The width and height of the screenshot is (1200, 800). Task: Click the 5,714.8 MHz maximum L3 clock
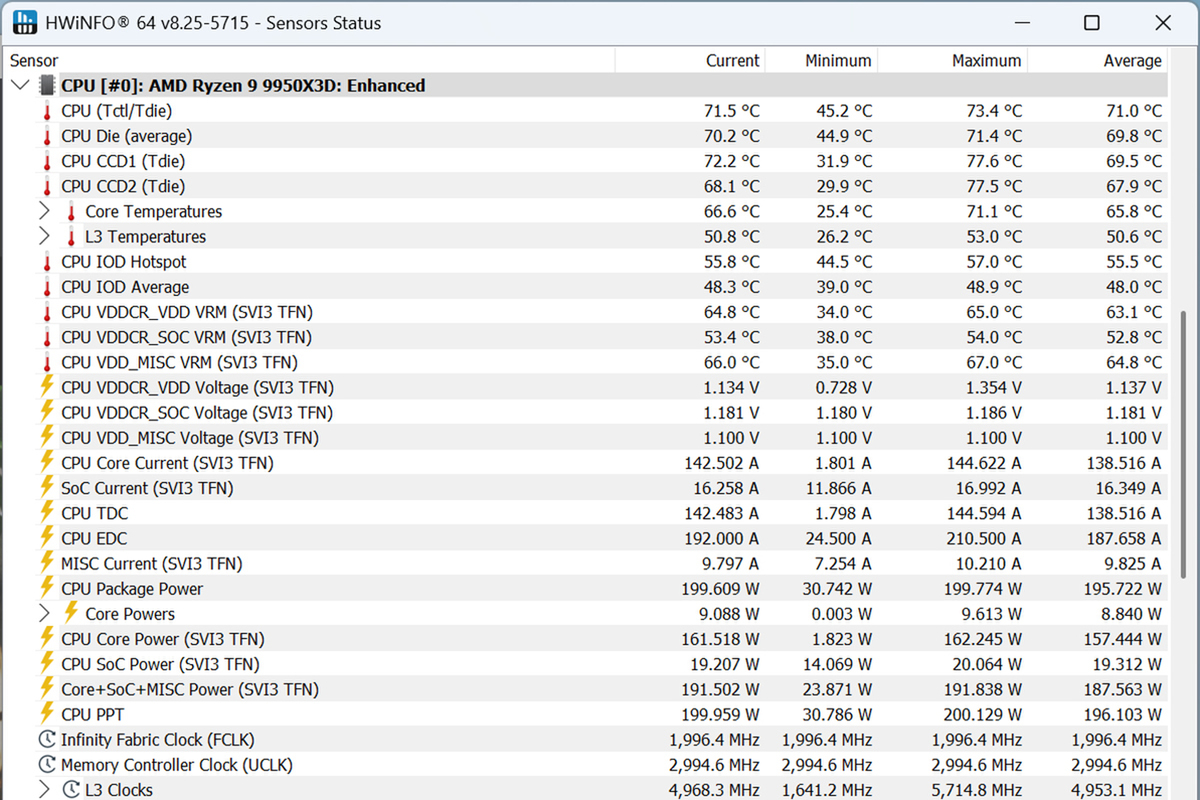(x=976, y=790)
